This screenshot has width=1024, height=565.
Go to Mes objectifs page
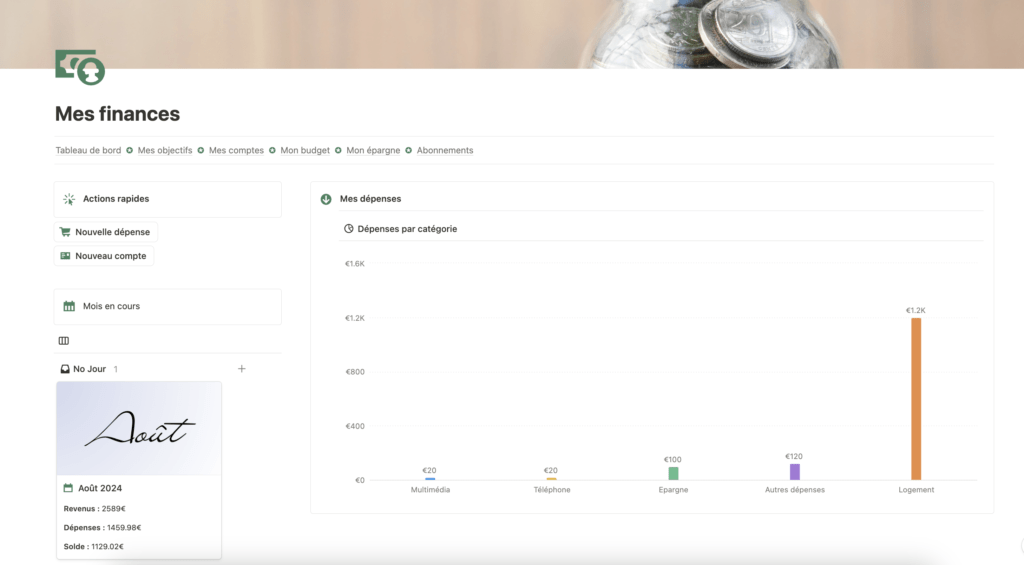coord(165,151)
